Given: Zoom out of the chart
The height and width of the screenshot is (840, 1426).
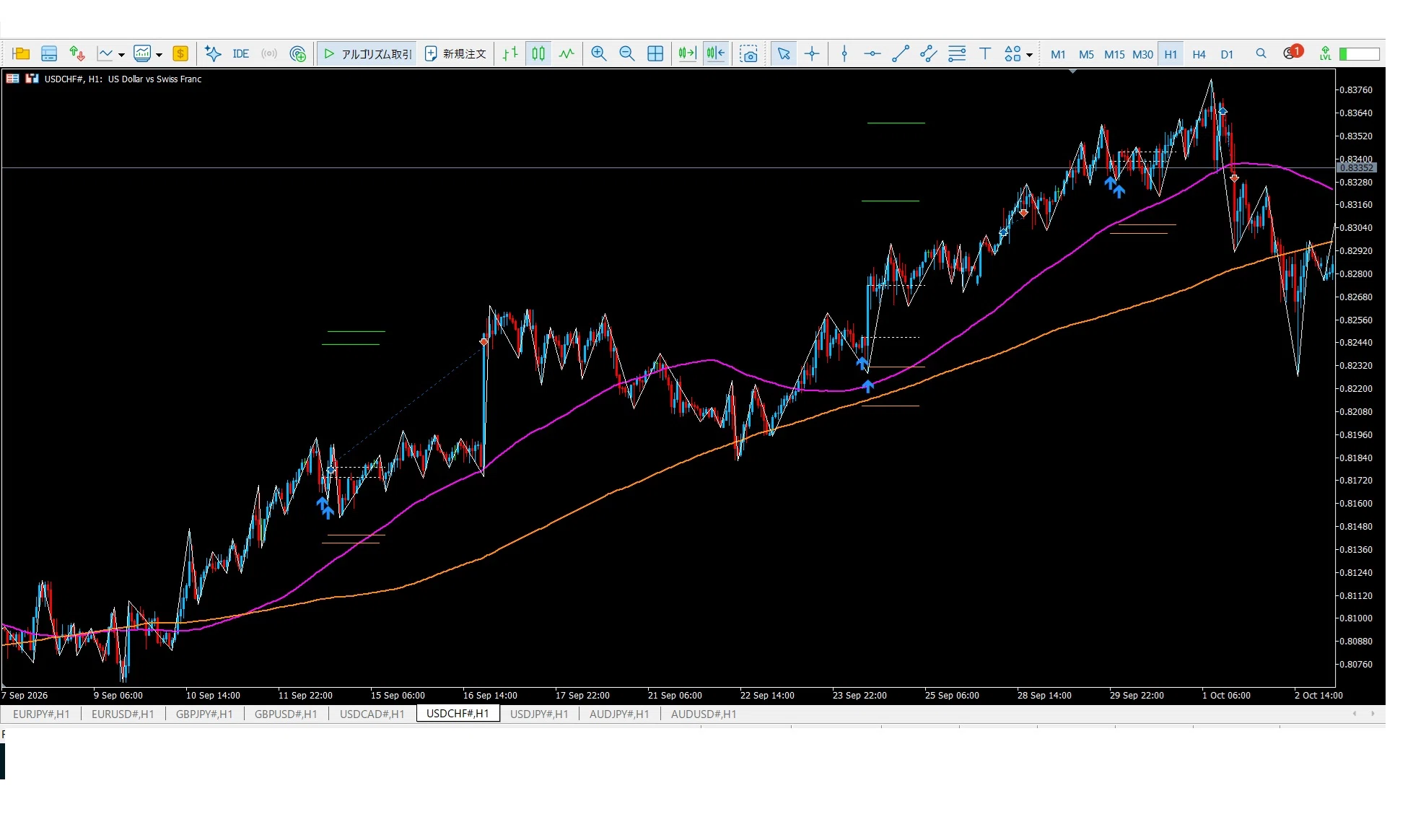Looking at the screenshot, I should coord(626,54).
